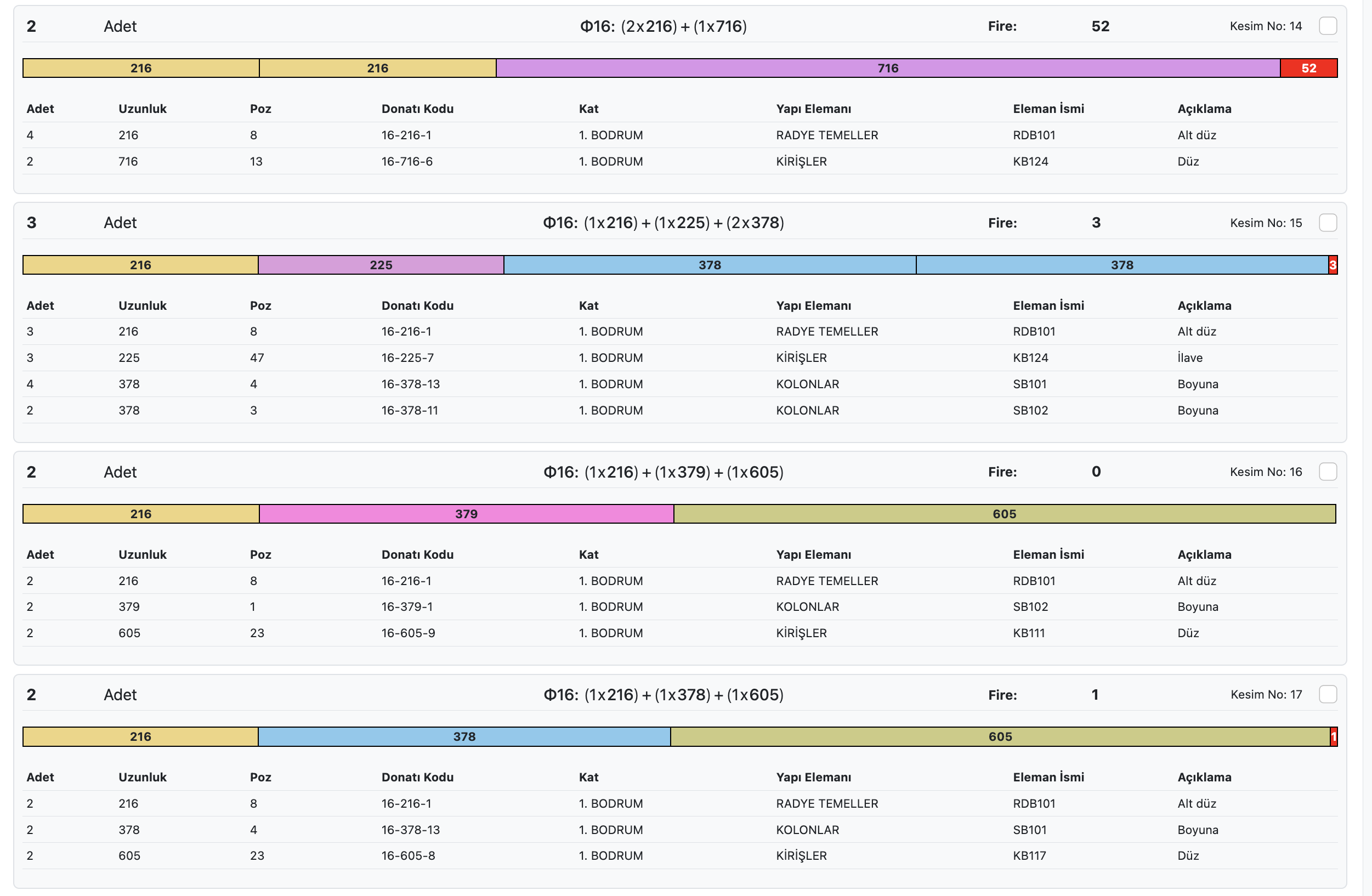The image size is (1372, 896).
Task: Select the blue 378 segment in Kesim 17 bar
Action: 464,736
